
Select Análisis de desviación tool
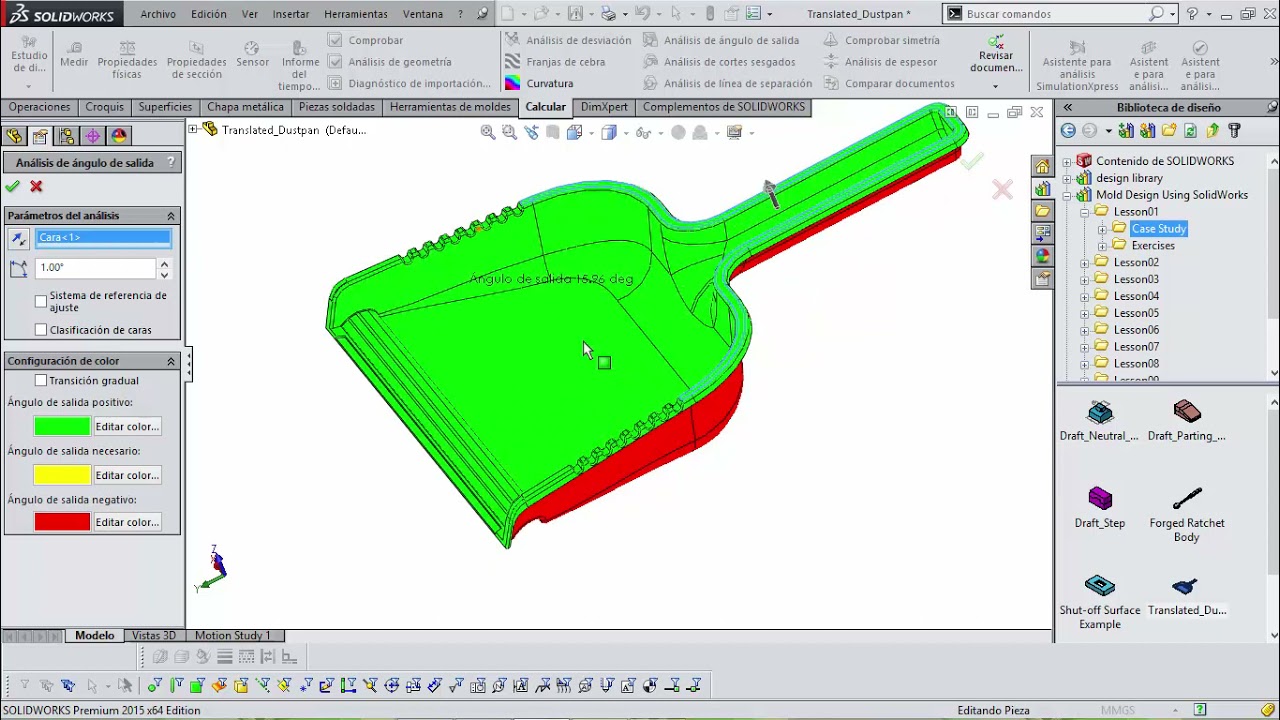coord(568,40)
